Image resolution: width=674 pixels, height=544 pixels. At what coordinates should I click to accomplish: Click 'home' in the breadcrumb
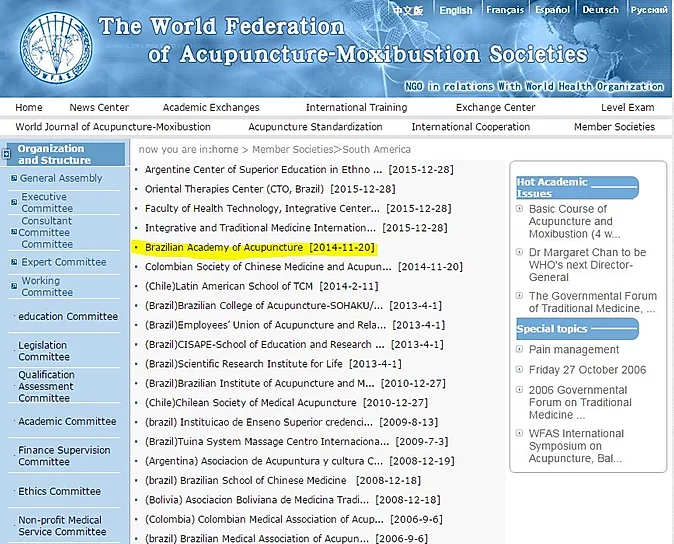(225, 150)
